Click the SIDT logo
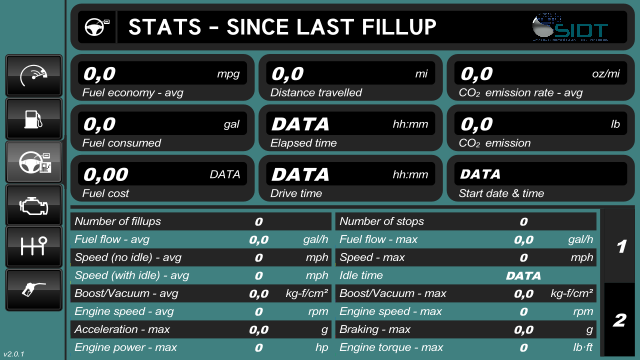Image resolution: width=640 pixels, height=360 pixels. pyautogui.click(x=570, y=27)
